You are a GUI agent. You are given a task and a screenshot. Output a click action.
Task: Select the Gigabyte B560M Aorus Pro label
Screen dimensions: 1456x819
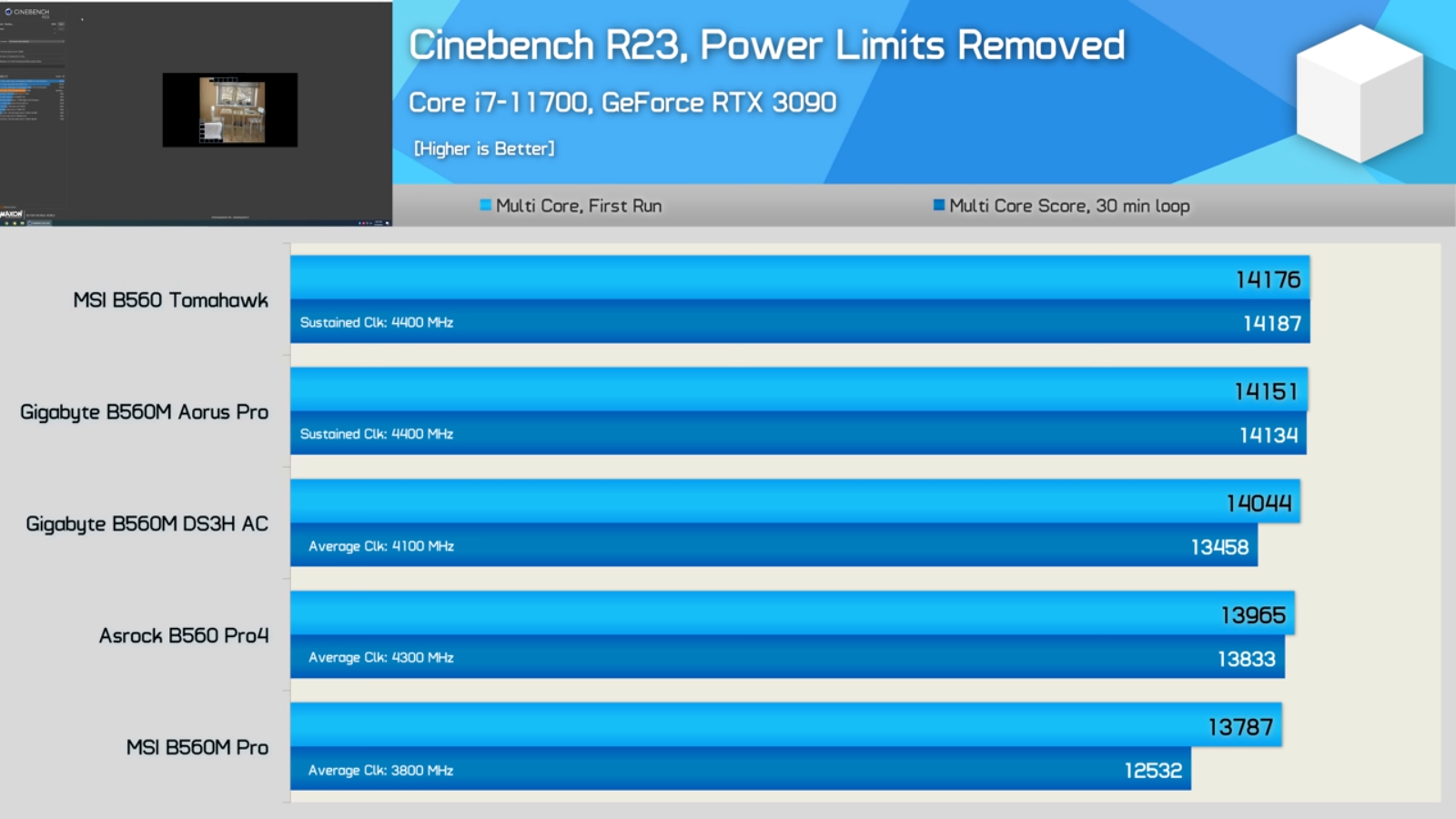pos(145,412)
